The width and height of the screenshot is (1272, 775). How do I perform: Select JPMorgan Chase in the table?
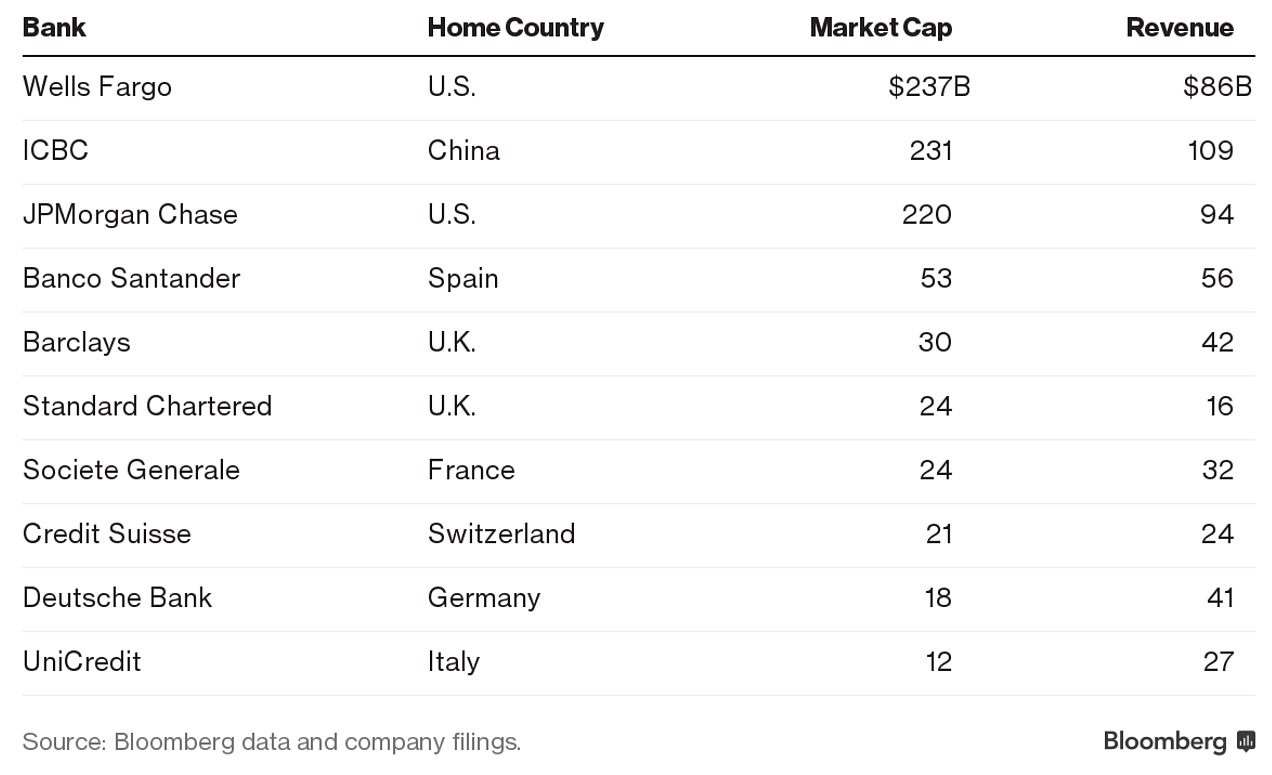coord(130,215)
